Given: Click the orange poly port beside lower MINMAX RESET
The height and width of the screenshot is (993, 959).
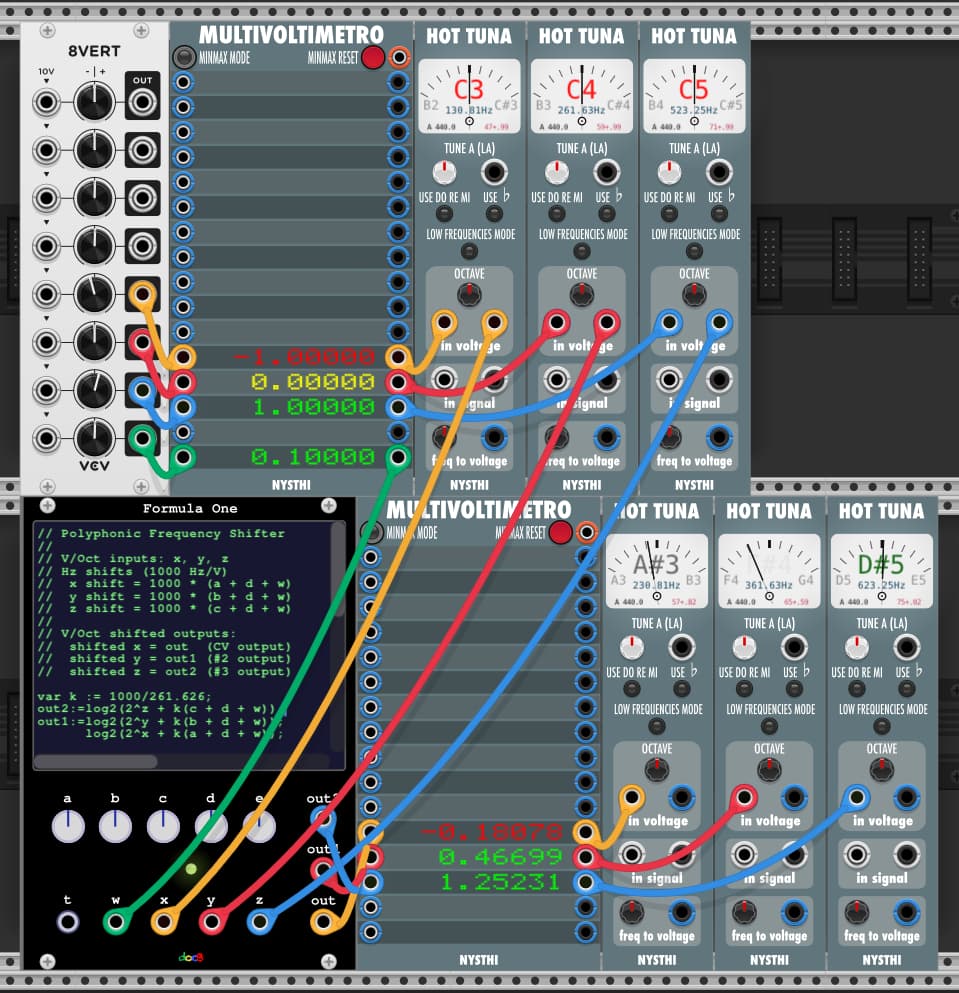Looking at the screenshot, I should pos(587,533).
